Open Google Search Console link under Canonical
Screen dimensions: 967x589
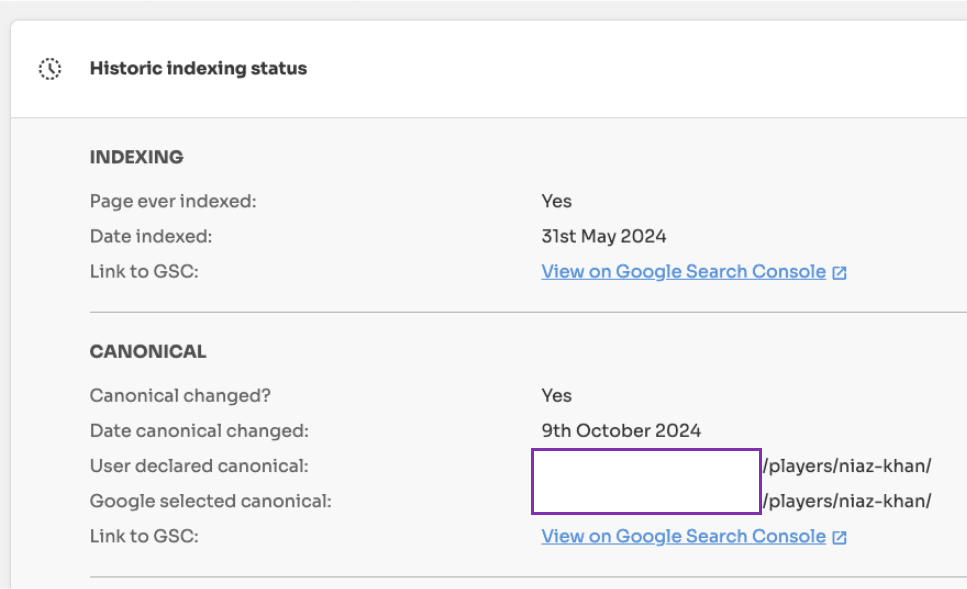683,536
